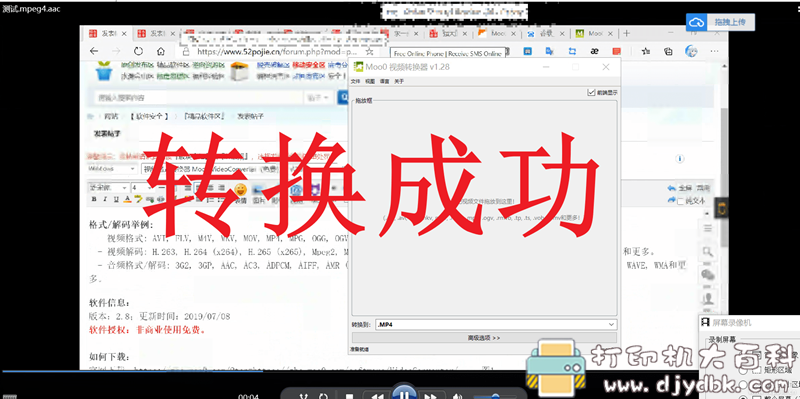Screen dimensions: 800x399
Task: Stop playback with the square stop button
Action: 349,396
